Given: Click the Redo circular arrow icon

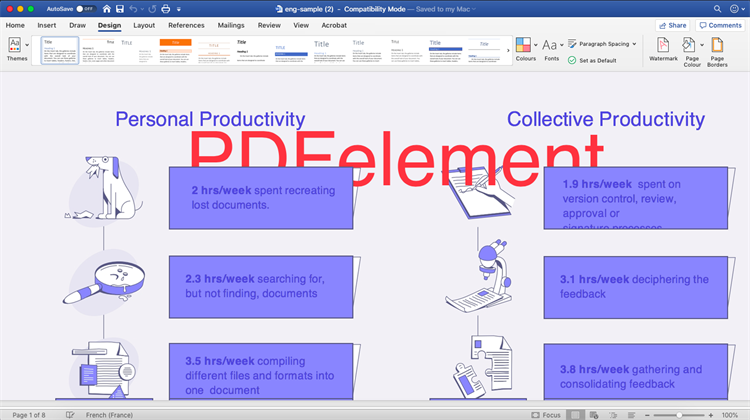Looking at the screenshot, I should click(152, 9).
